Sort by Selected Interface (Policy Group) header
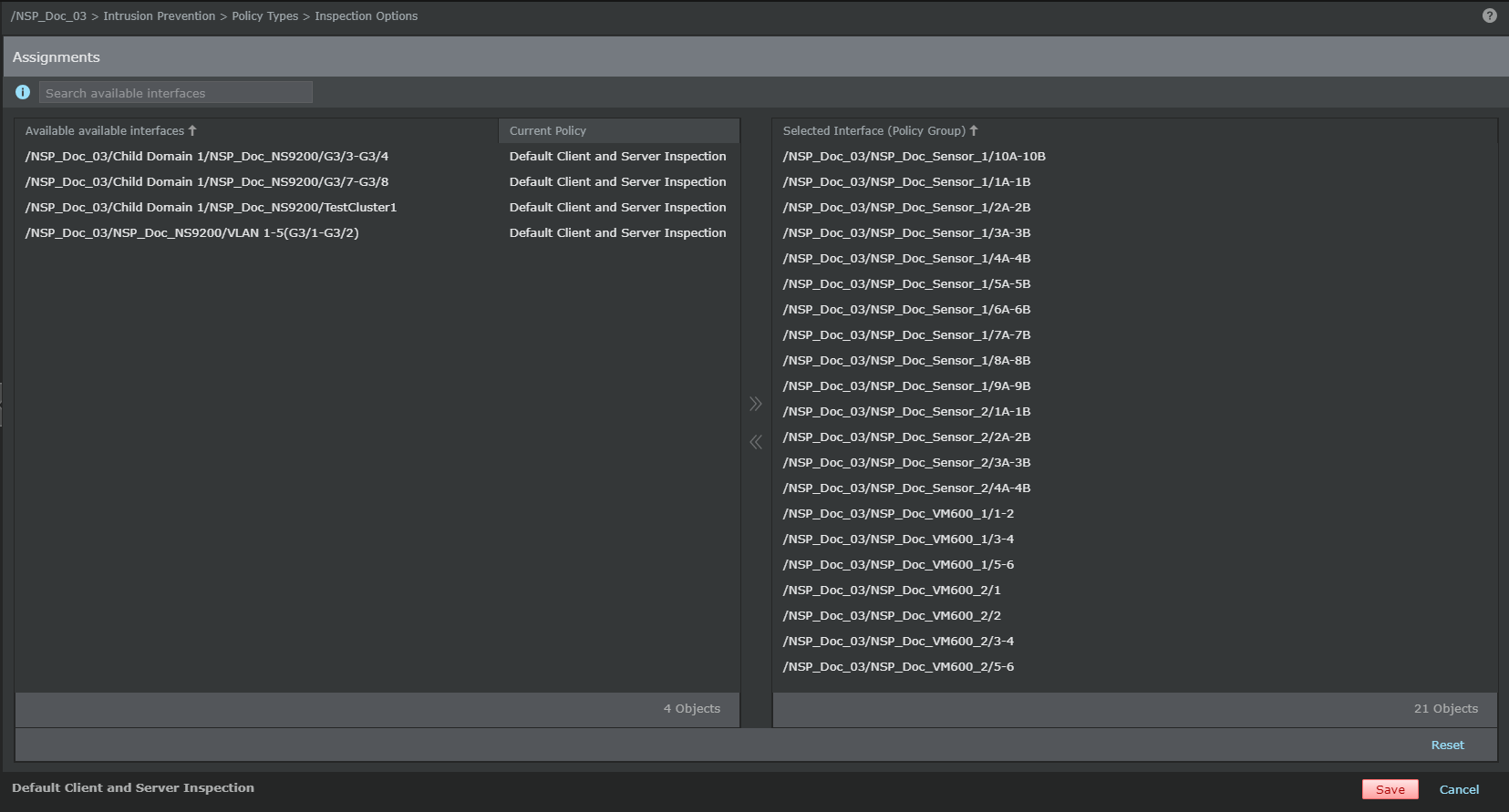 1134,130
